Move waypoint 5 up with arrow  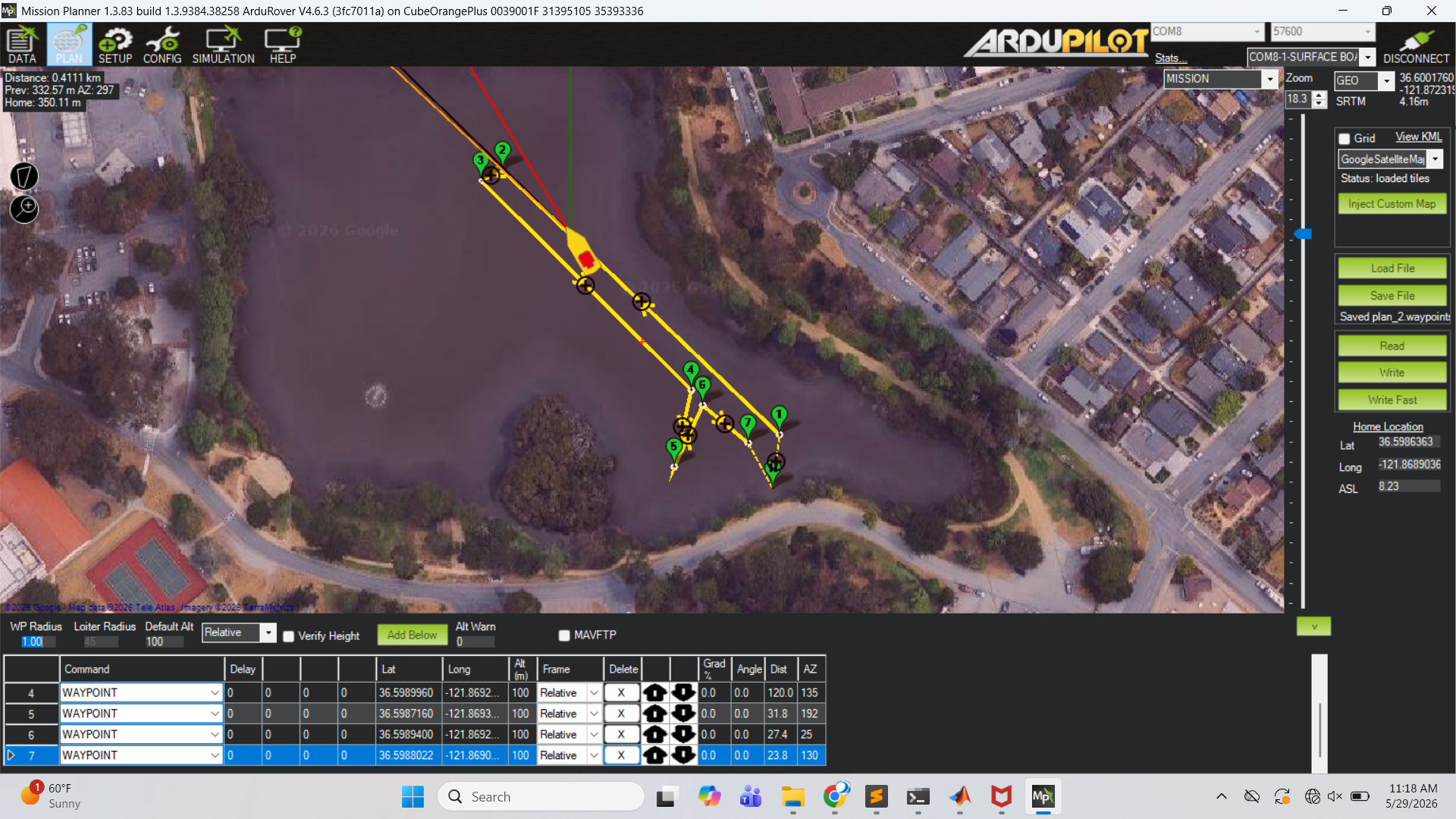tap(655, 714)
